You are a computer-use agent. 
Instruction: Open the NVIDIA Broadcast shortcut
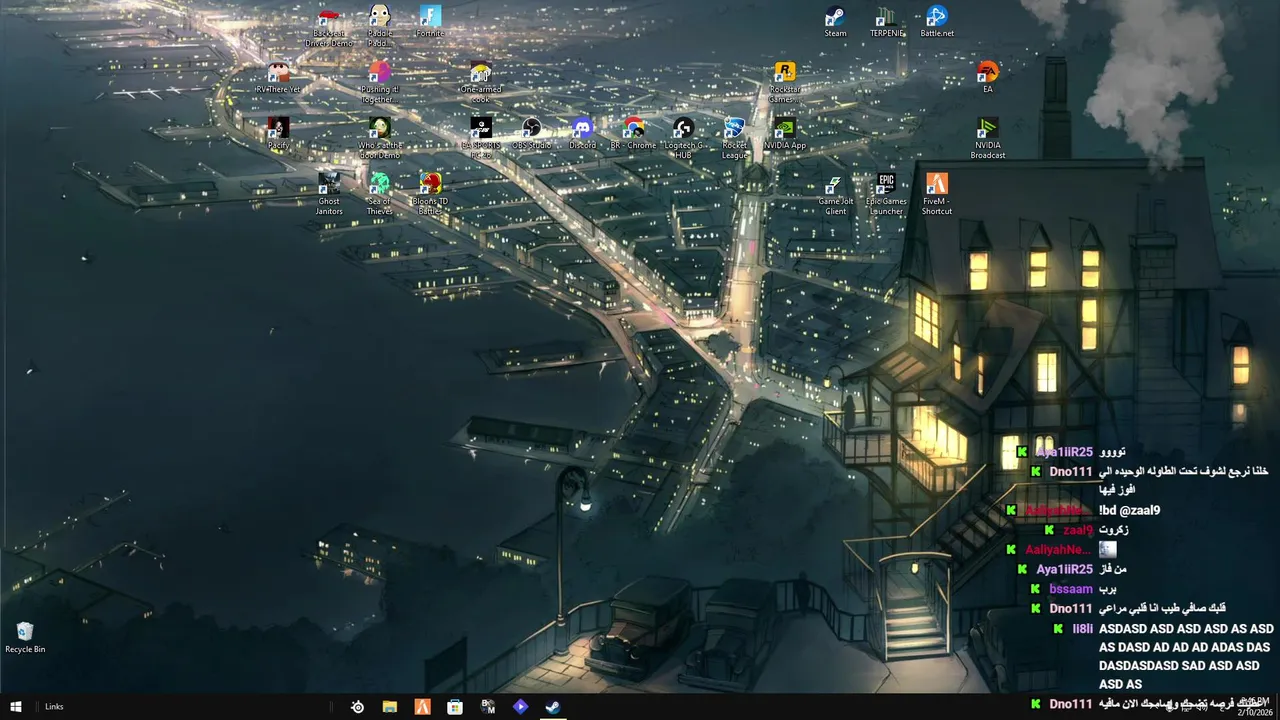[x=988, y=139]
